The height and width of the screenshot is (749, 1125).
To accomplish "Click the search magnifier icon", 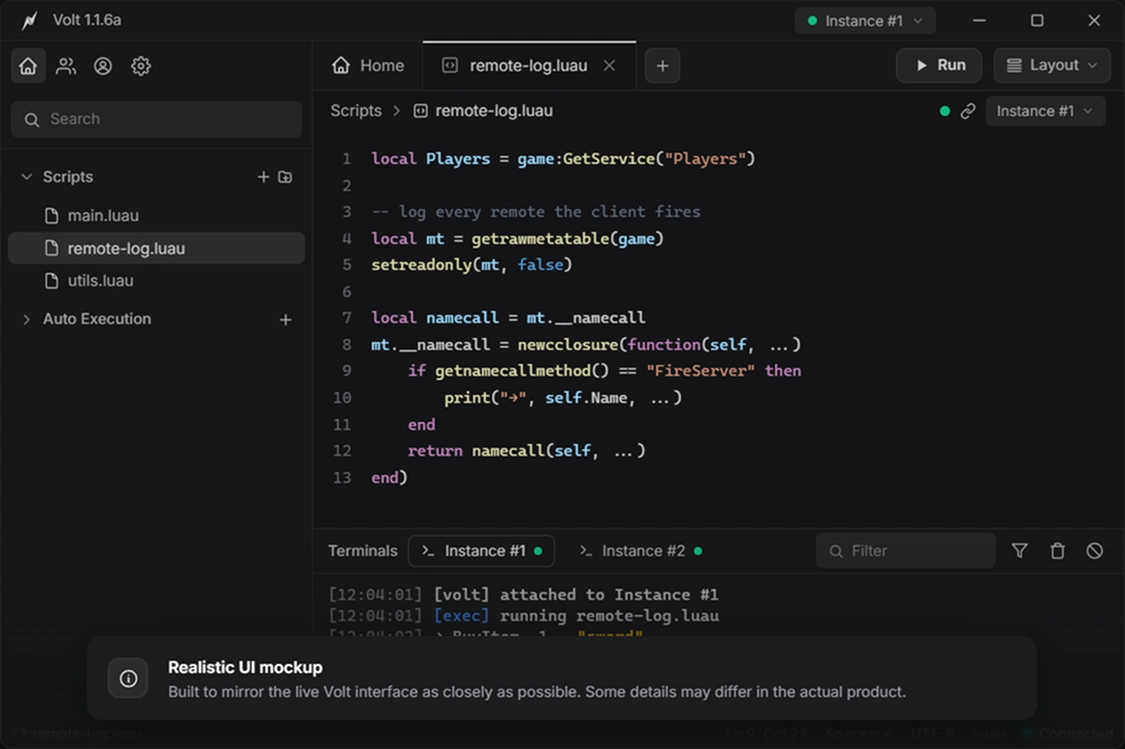I will [32, 120].
